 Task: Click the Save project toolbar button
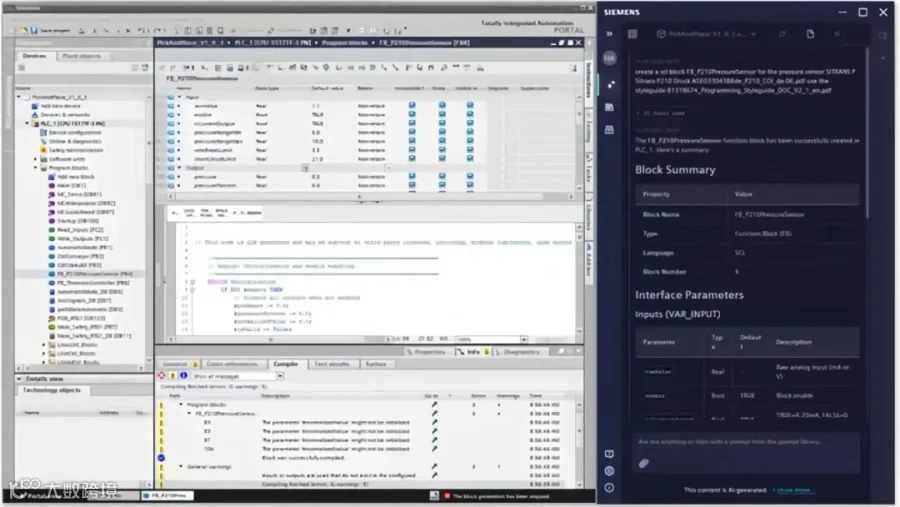tap(51, 30)
